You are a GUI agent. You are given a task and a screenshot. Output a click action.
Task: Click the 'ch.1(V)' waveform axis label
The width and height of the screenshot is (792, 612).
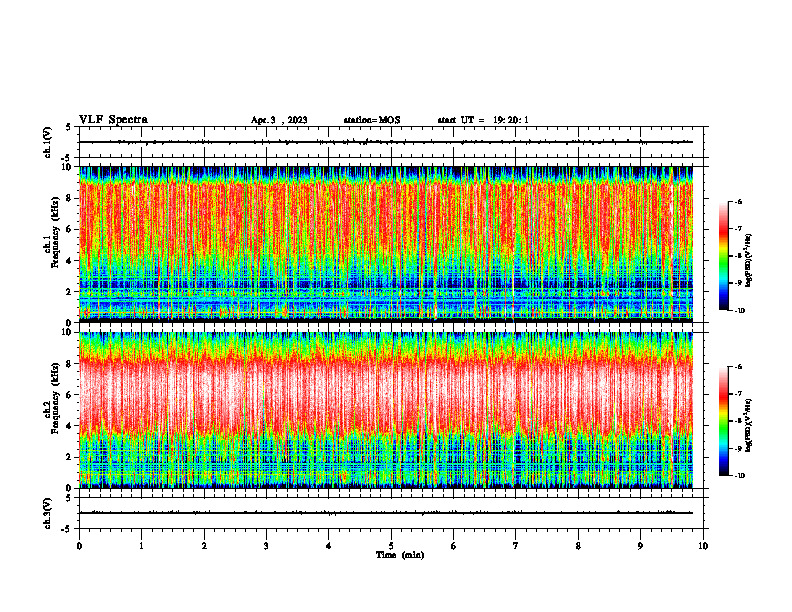48,142
